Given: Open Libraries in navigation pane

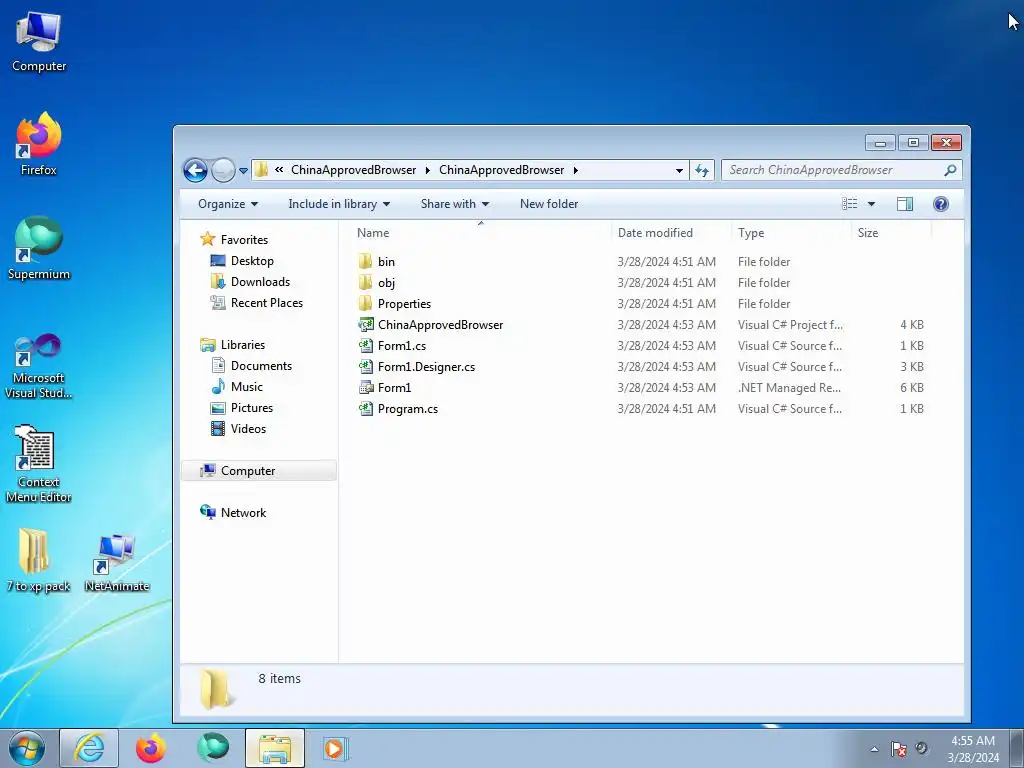Looking at the screenshot, I should [x=242, y=345].
